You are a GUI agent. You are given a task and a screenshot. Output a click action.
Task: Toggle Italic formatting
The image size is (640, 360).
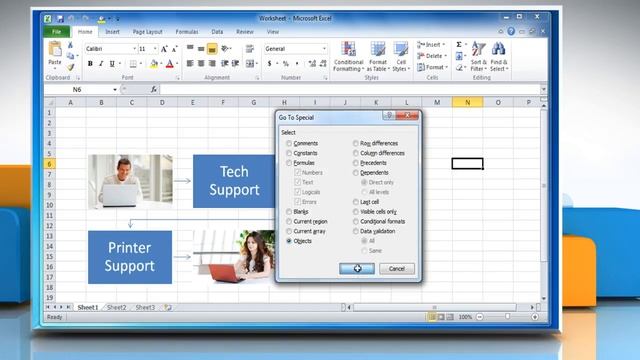101,64
